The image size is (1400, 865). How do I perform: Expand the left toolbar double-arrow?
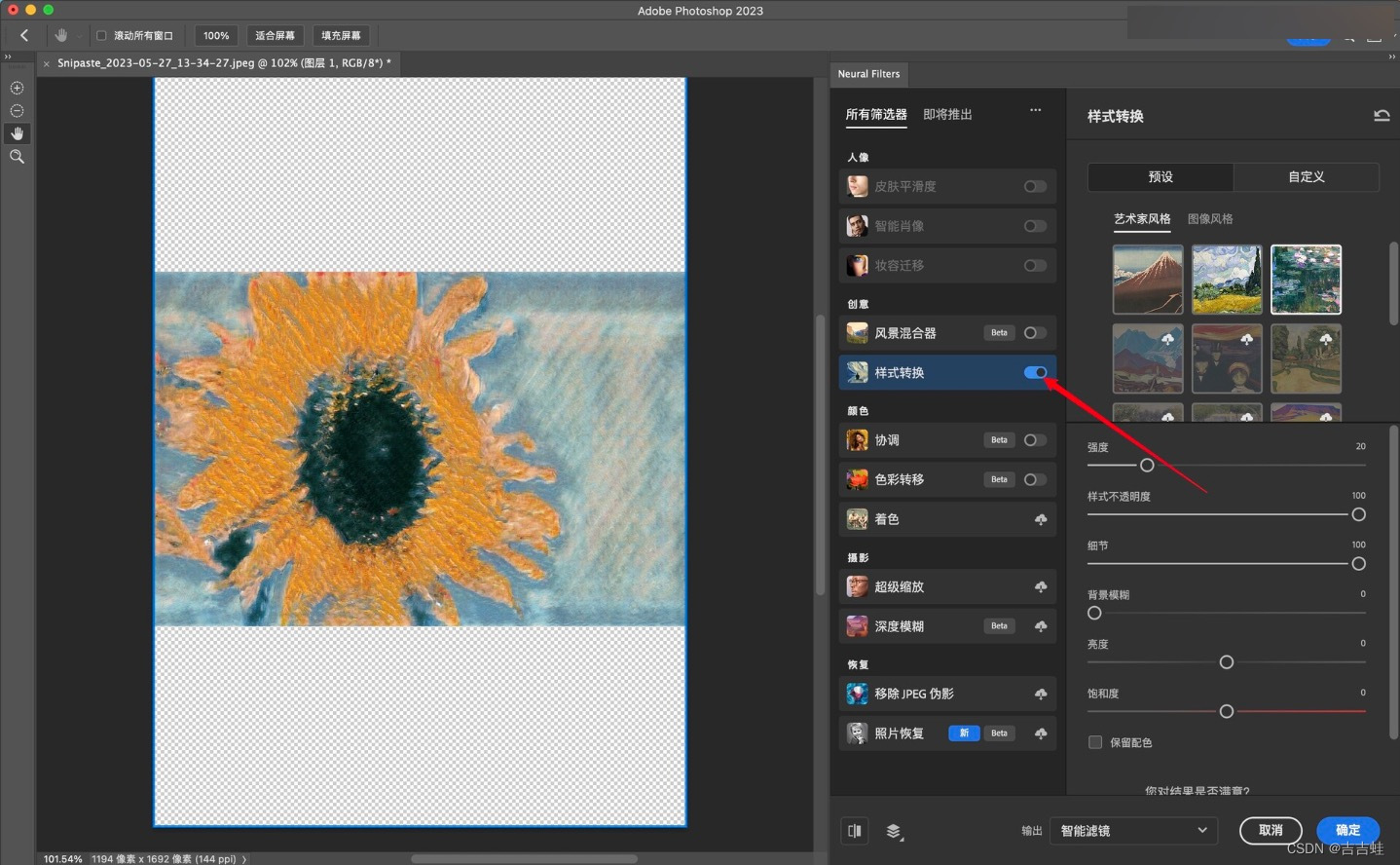click(8, 57)
